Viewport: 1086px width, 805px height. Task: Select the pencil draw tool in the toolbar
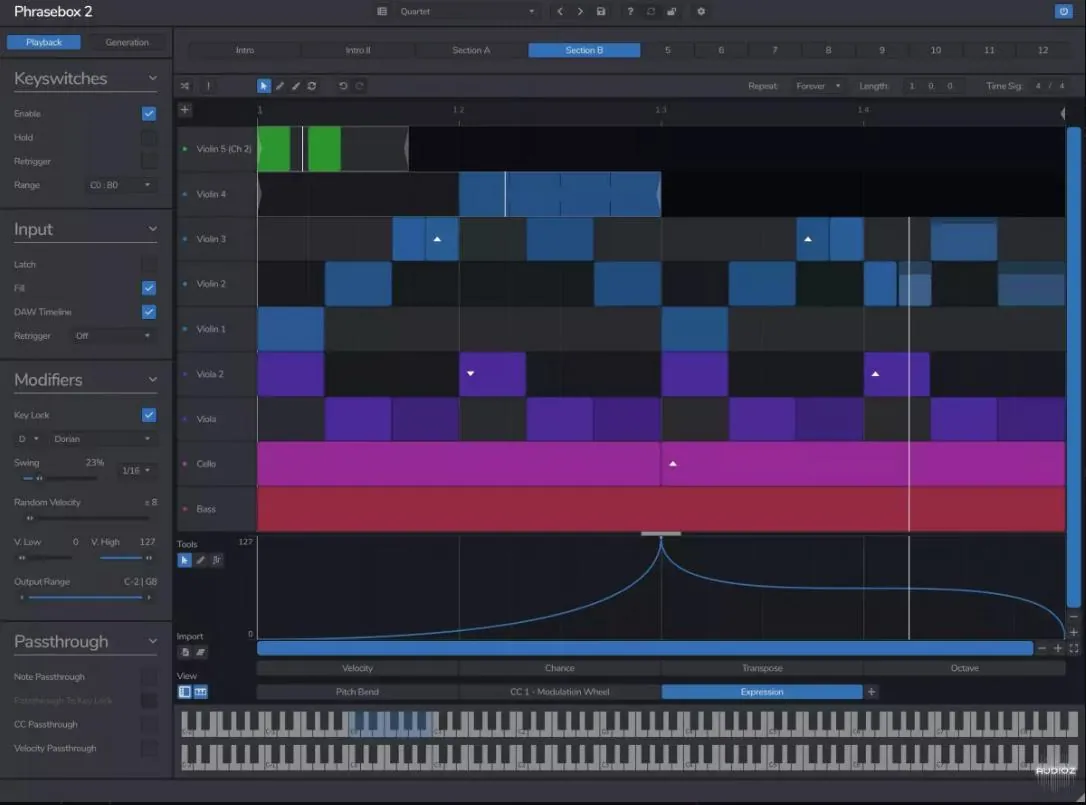279,86
